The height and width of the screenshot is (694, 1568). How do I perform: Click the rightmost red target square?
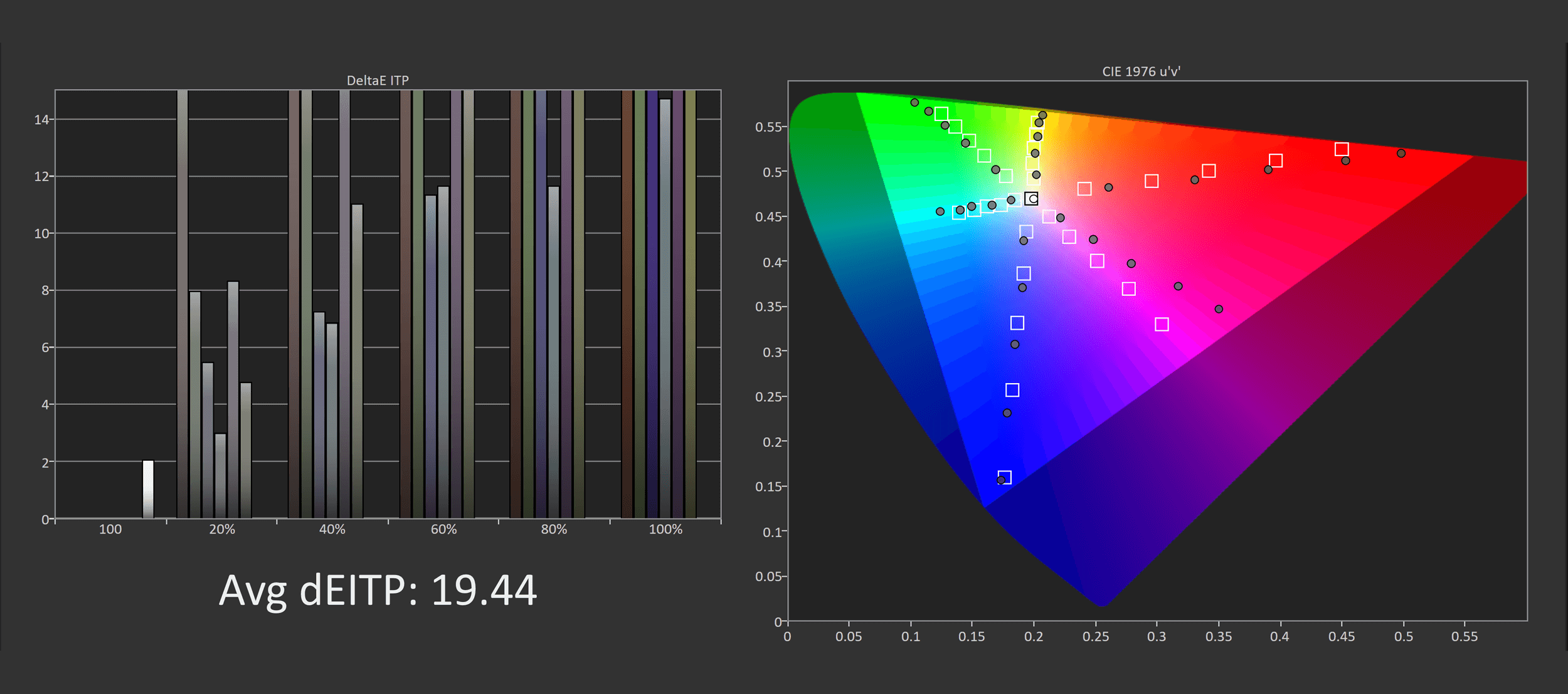pos(1342,149)
